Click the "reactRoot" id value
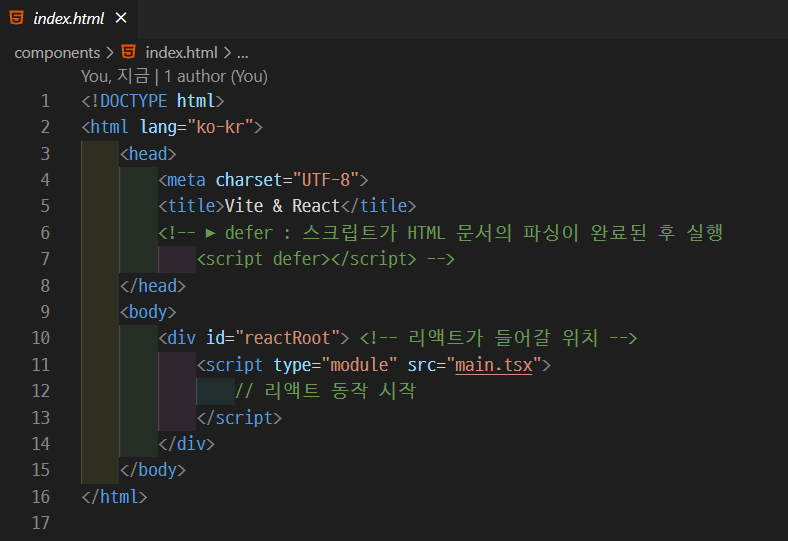Image resolution: width=788 pixels, height=541 pixels. pyautogui.click(x=287, y=338)
